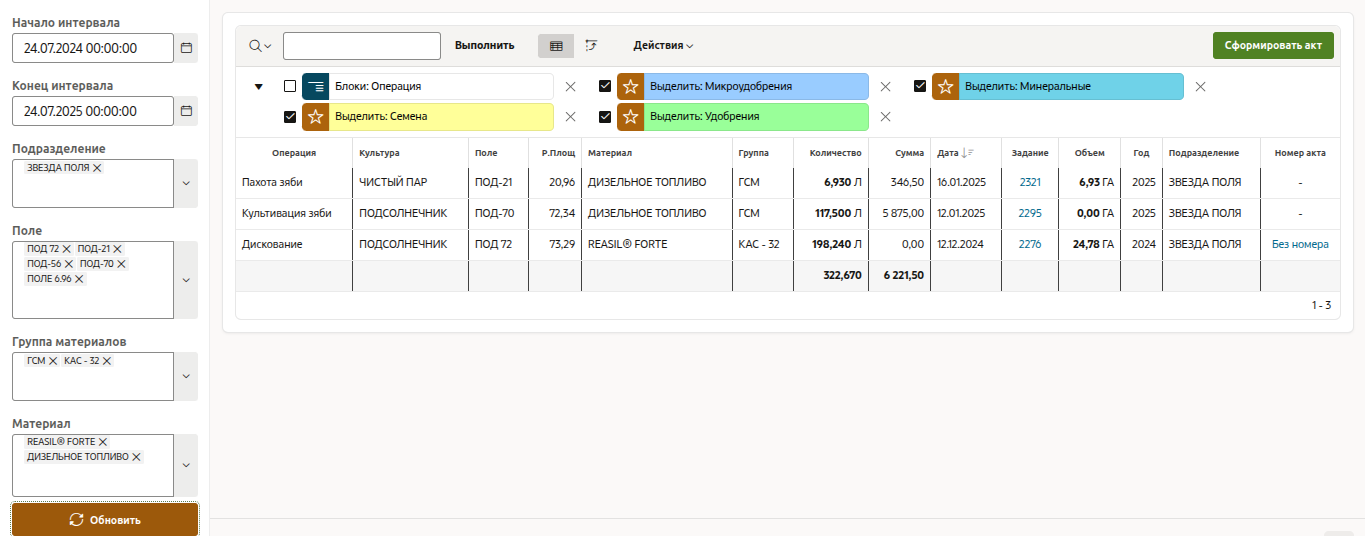Open calendar picker for Начало интервала
The width and height of the screenshot is (1365, 536).
tap(186, 47)
